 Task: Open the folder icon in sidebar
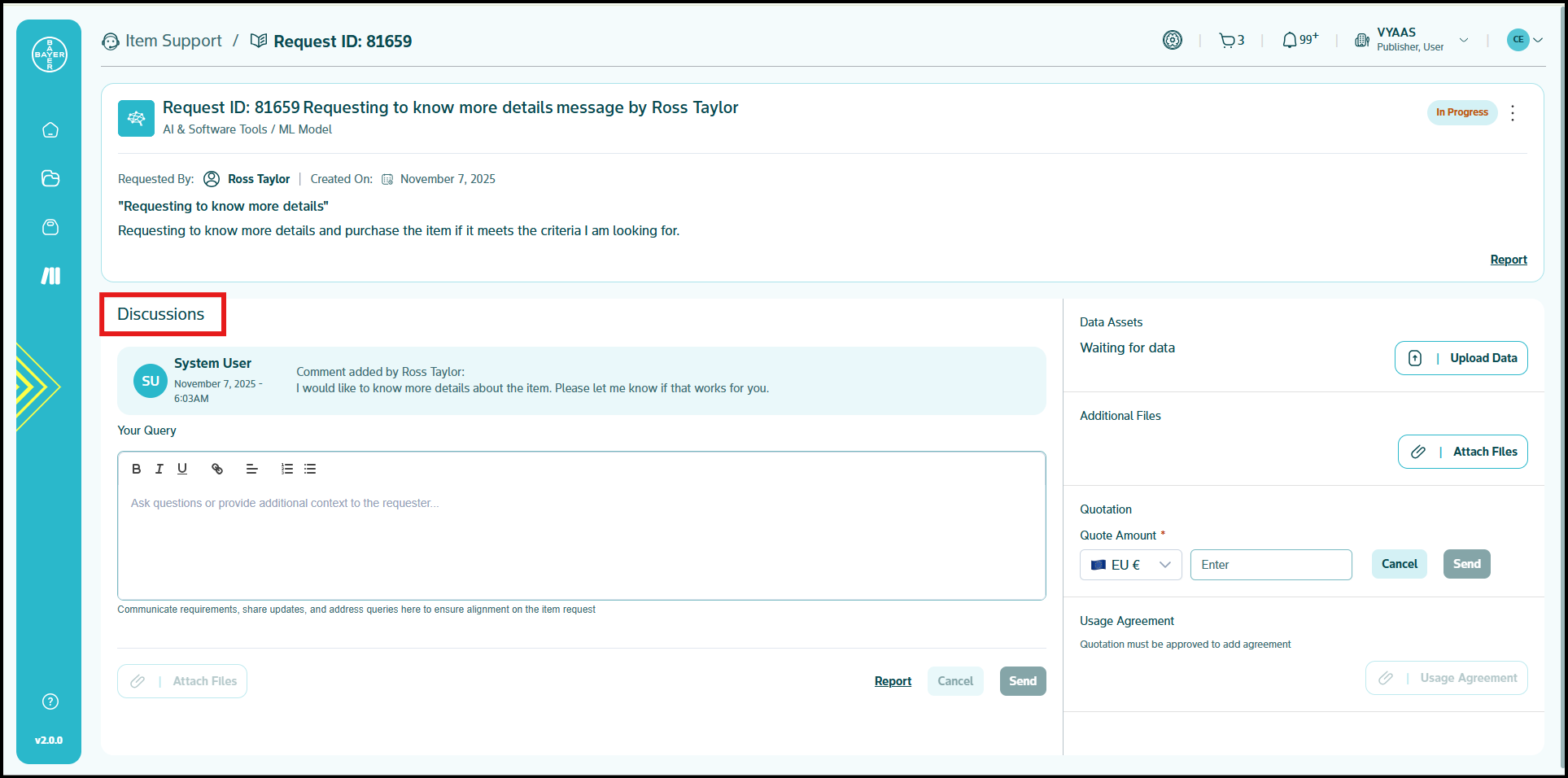tap(50, 178)
